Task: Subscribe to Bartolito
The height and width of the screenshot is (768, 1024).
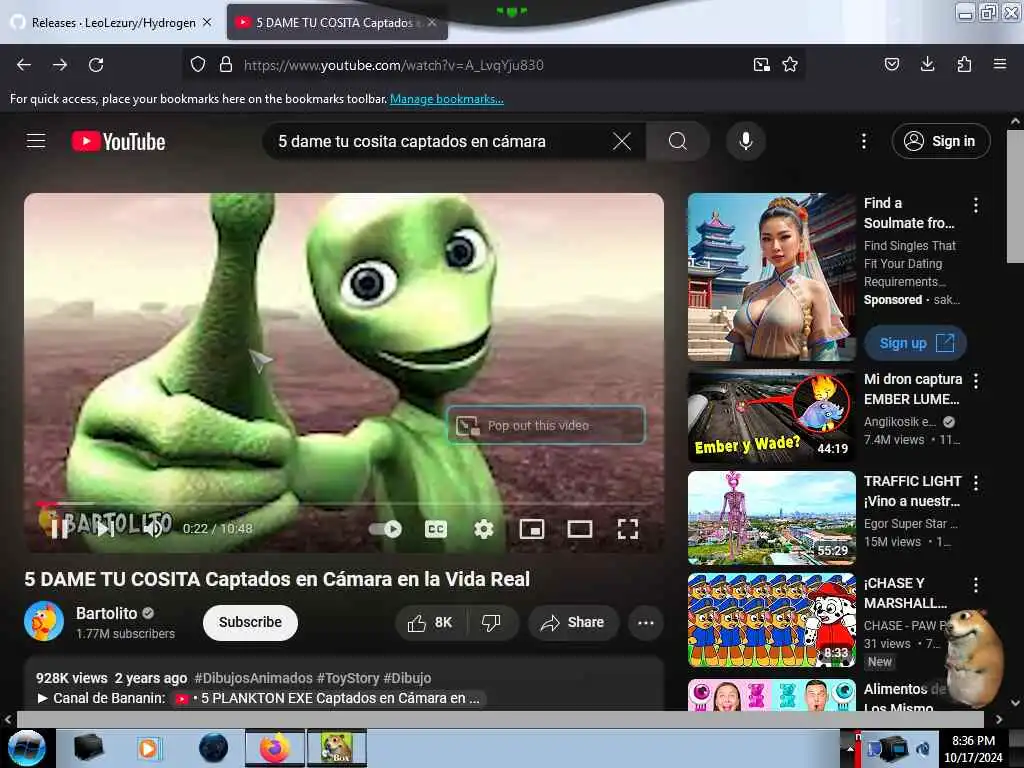Action: point(250,622)
